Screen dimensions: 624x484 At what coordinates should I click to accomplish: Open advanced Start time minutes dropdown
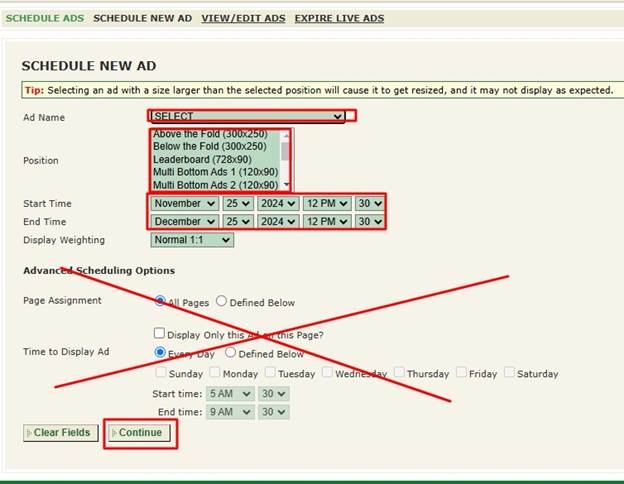pyautogui.click(x=273, y=394)
